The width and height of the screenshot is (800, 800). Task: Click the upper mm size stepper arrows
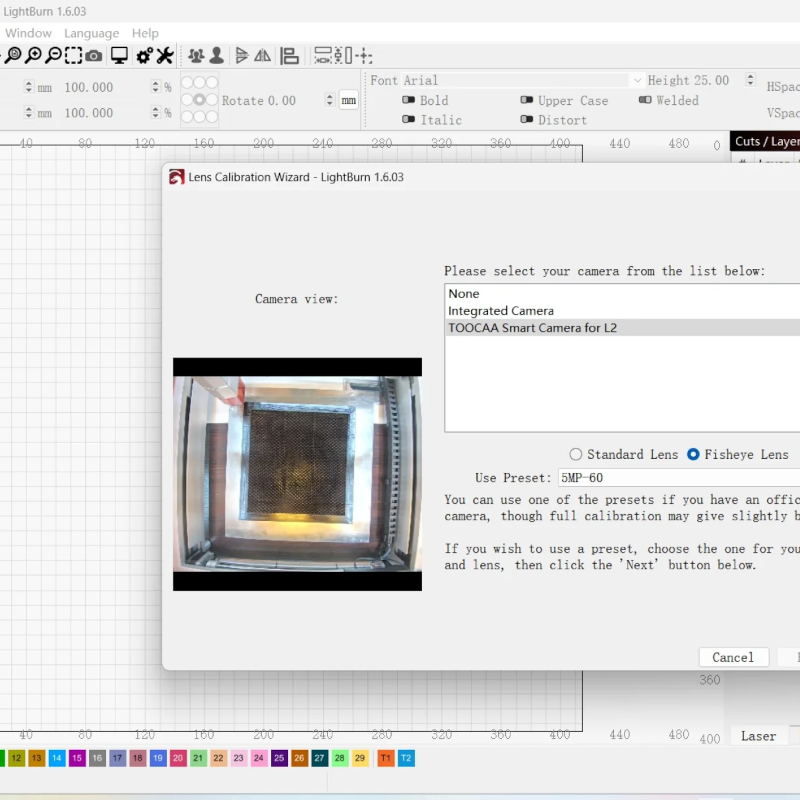click(29, 87)
